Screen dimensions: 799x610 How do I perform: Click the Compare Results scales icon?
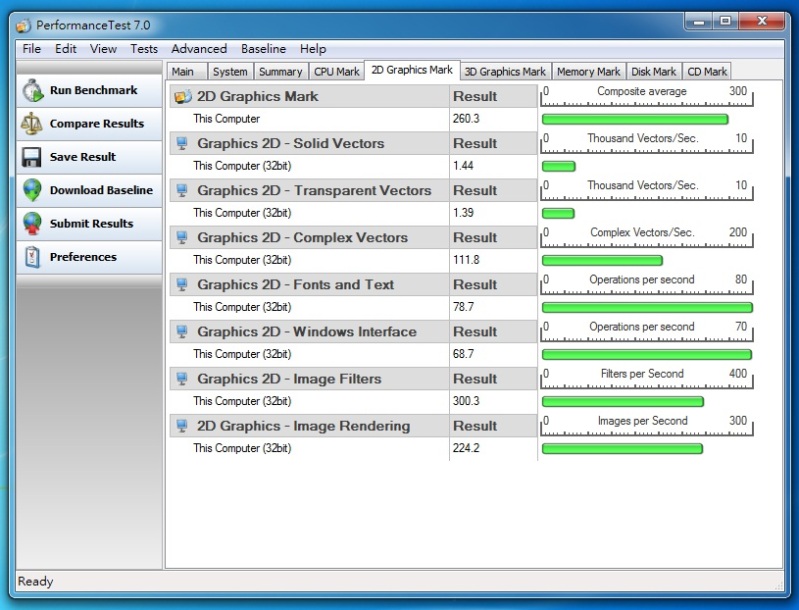pos(32,123)
